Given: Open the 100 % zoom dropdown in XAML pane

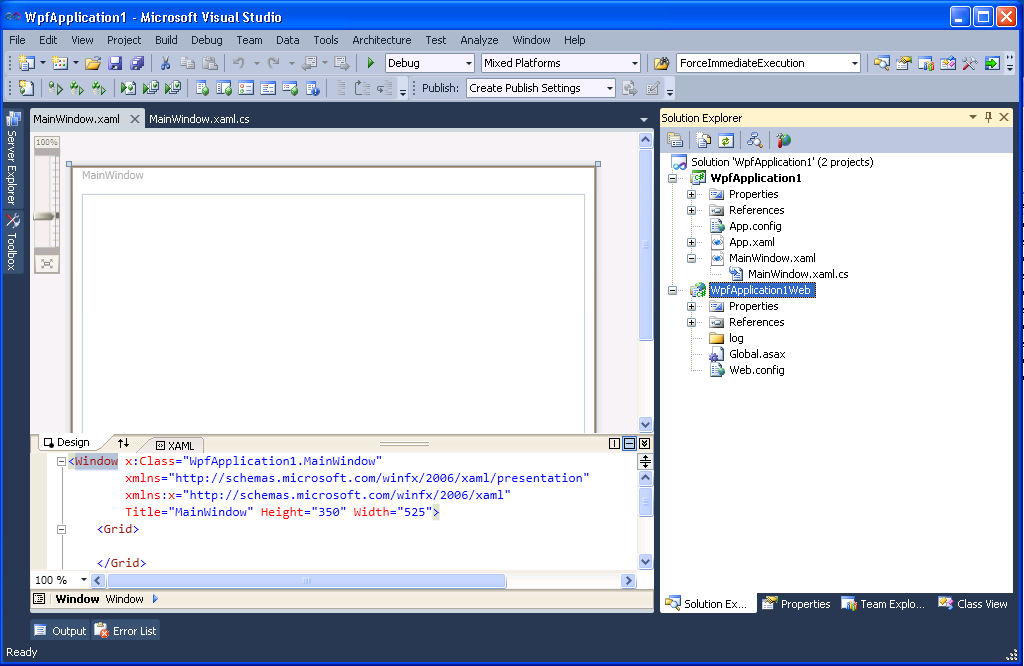Looking at the screenshot, I should 84,580.
